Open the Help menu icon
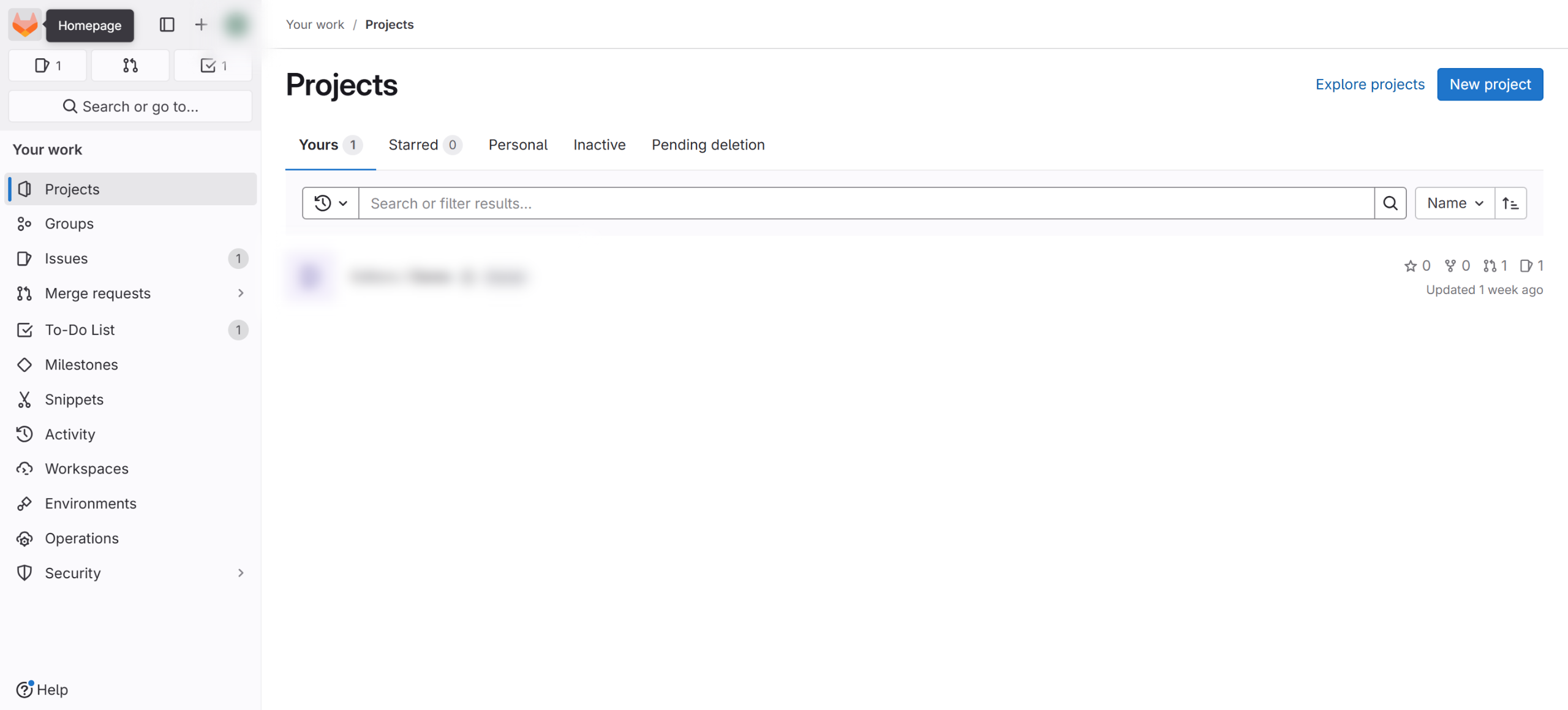 click(x=24, y=689)
